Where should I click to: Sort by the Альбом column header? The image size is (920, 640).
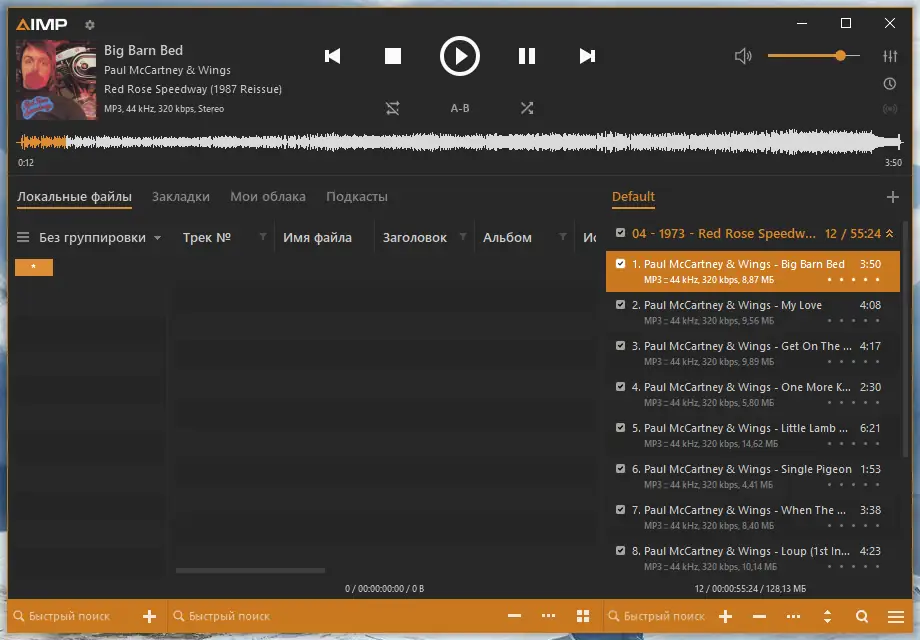(507, 238)
